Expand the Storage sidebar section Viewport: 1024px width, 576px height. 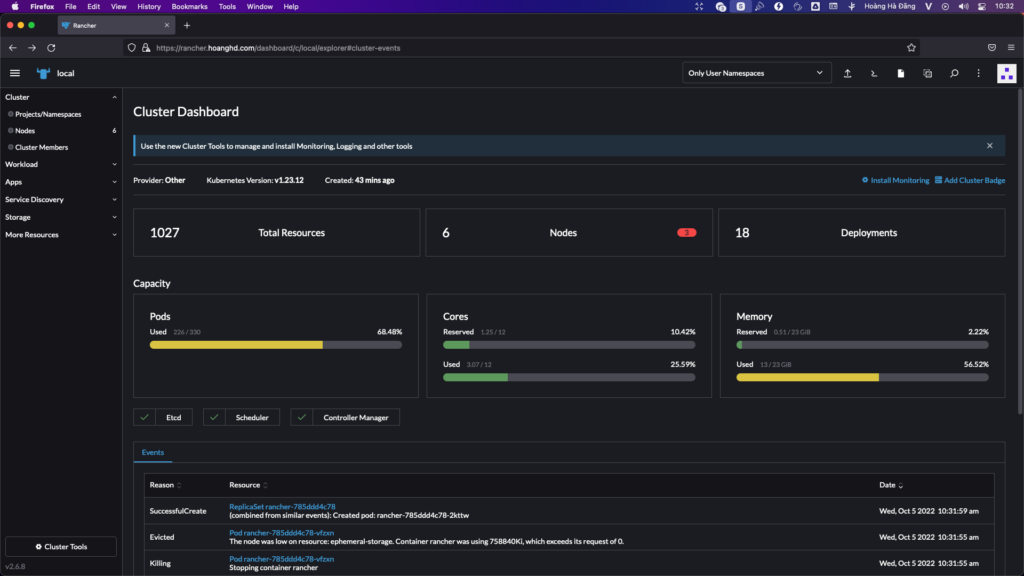(x=114, y=217)
